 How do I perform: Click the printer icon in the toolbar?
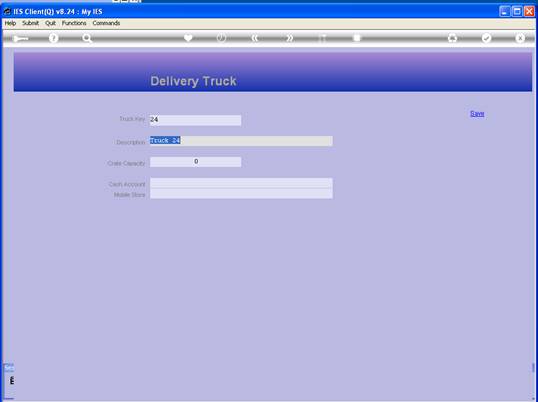[x=453, y=38]
